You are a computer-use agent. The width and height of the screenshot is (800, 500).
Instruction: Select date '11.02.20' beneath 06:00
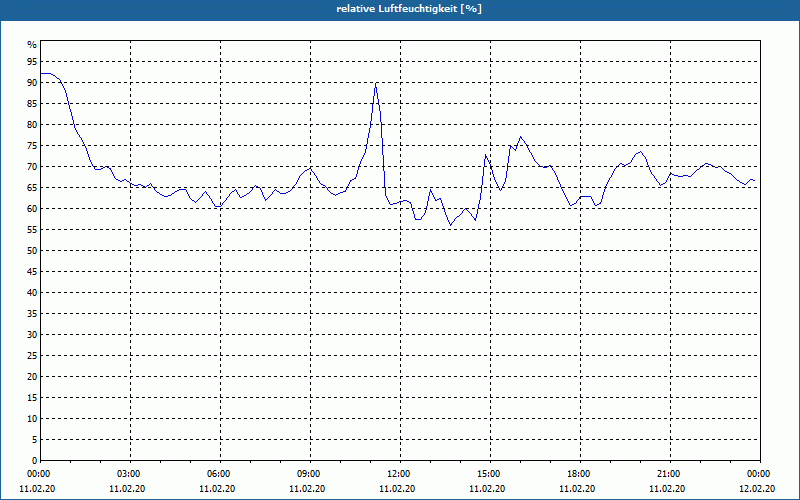[x=217, y=489]
